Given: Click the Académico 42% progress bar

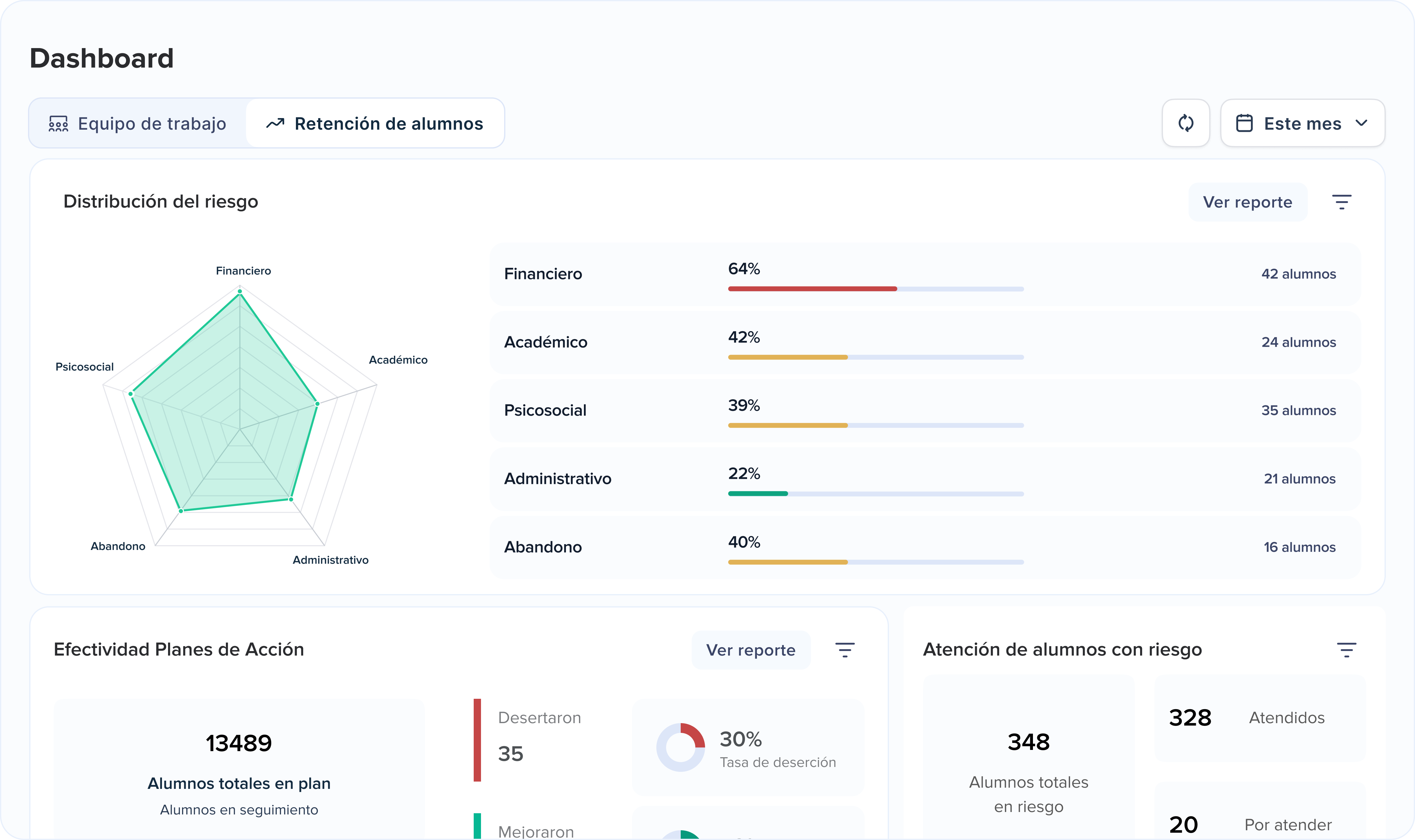Looking at the screenshot, I should tap(876, 357).
